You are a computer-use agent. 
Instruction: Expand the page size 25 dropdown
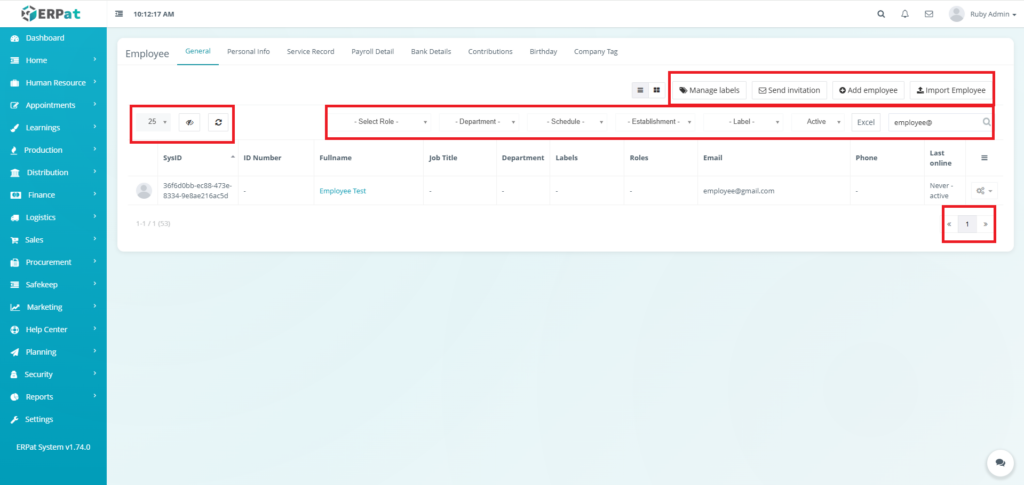(157, 122)
